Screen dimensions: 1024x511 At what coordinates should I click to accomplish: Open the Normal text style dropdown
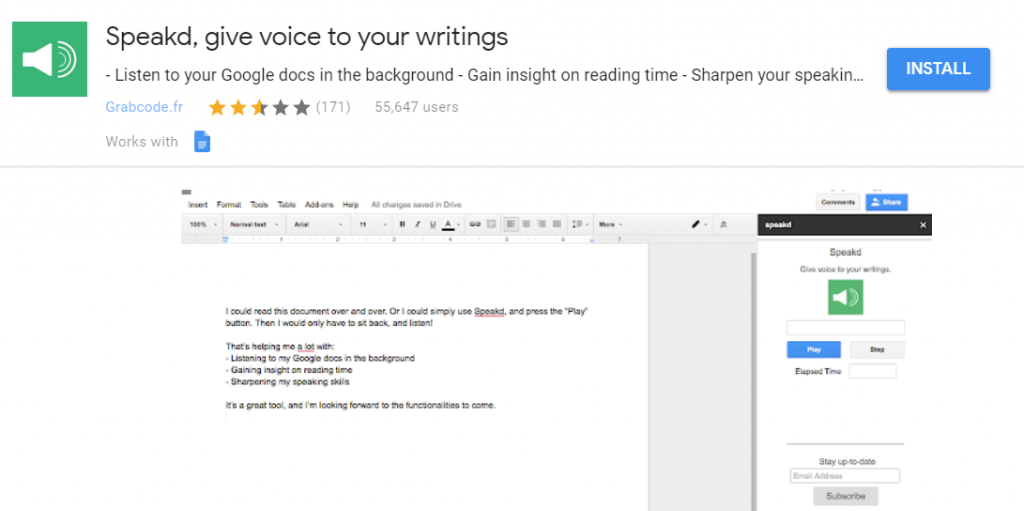[255, 224]
